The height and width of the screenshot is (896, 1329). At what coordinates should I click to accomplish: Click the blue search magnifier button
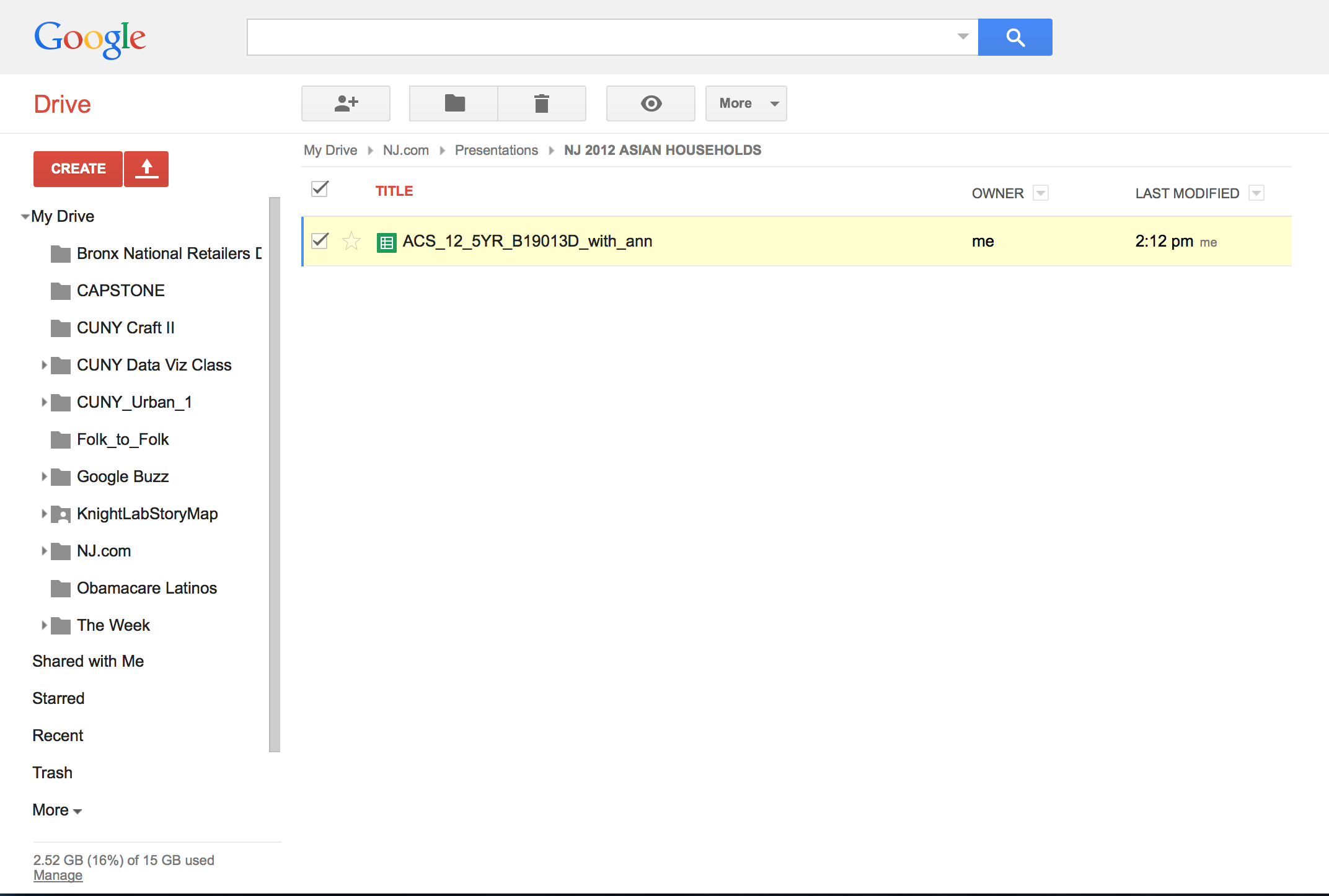(x=1015, y=37)
